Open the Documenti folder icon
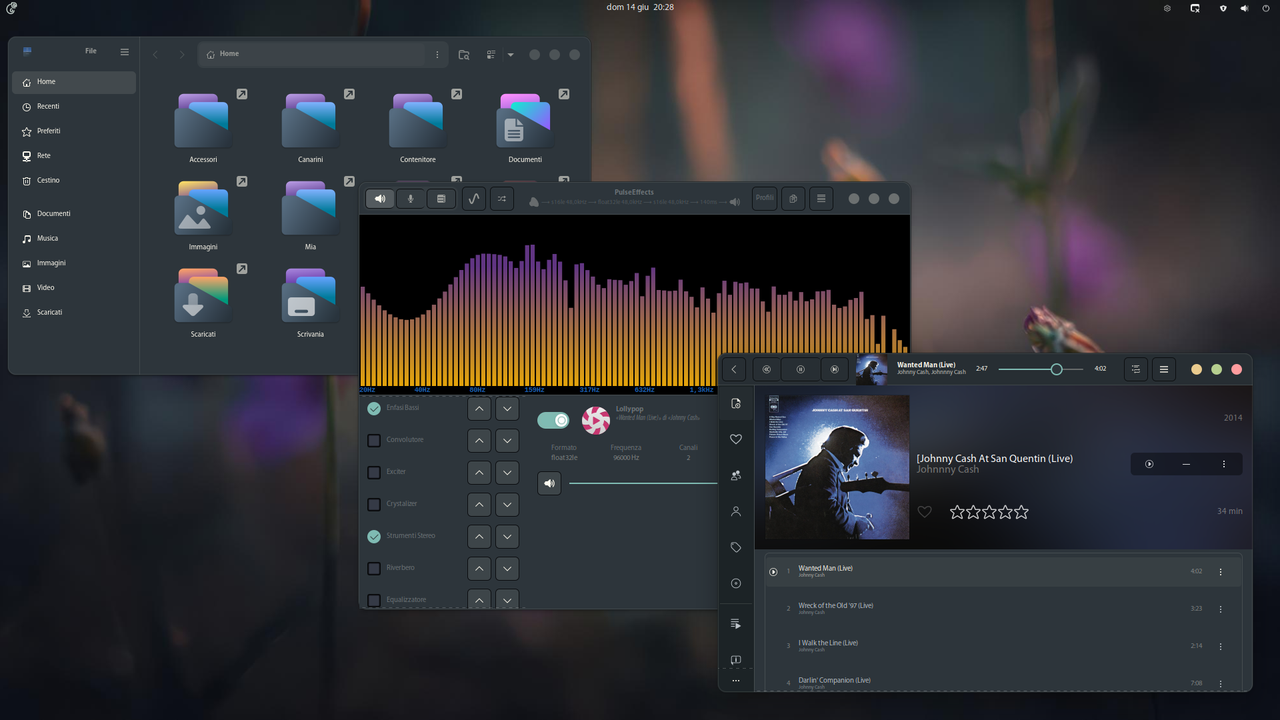 [524, 120]
